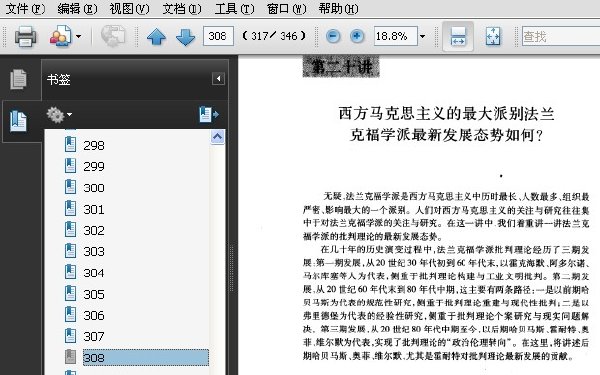The width and height of the screenshot is (600, 375).
Task: Open the bookmarks gear options menu
Action: (59, 114)
